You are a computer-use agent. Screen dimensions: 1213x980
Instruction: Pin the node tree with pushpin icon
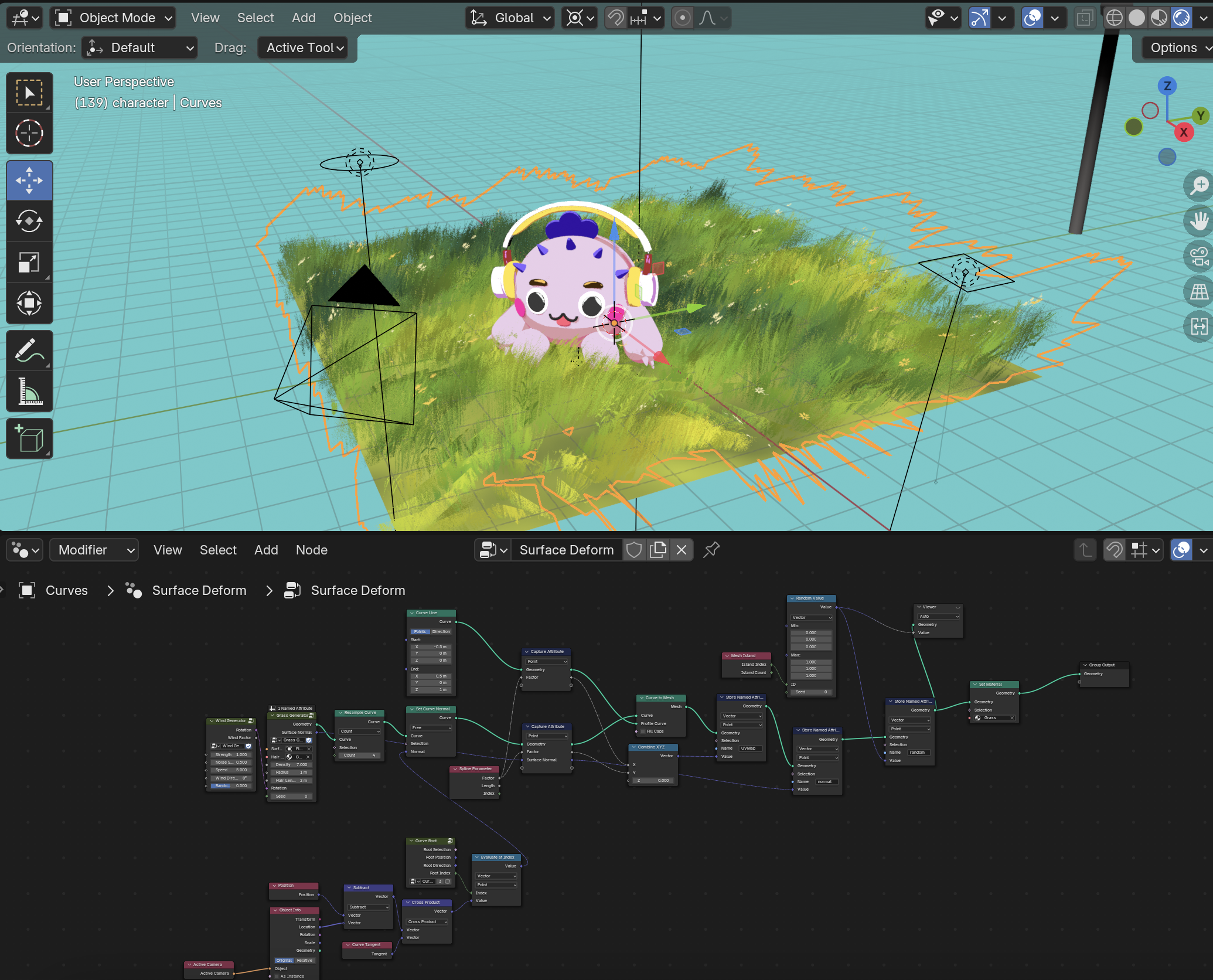(x=711, y=550)
